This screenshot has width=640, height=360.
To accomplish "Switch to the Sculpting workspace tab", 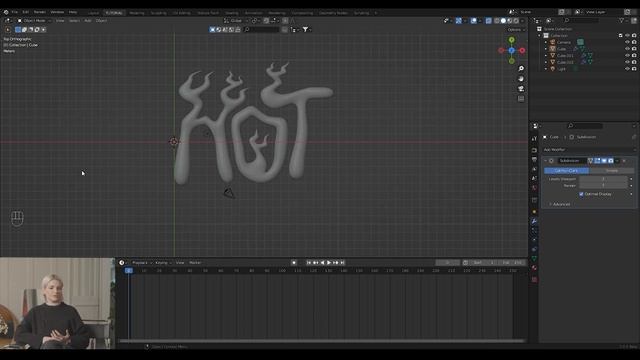I will 159,13.
